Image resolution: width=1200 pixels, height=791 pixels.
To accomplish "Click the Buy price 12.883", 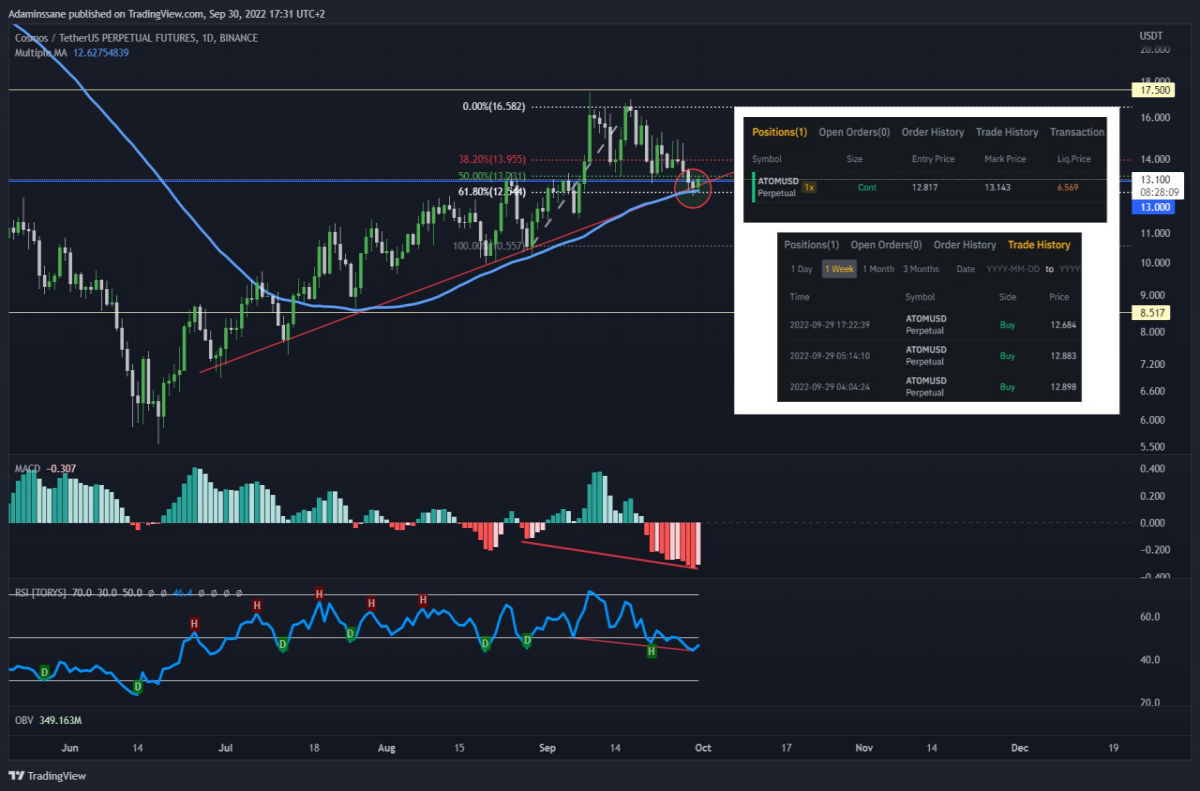I will pyautogui.click(x=1064, y=355).
